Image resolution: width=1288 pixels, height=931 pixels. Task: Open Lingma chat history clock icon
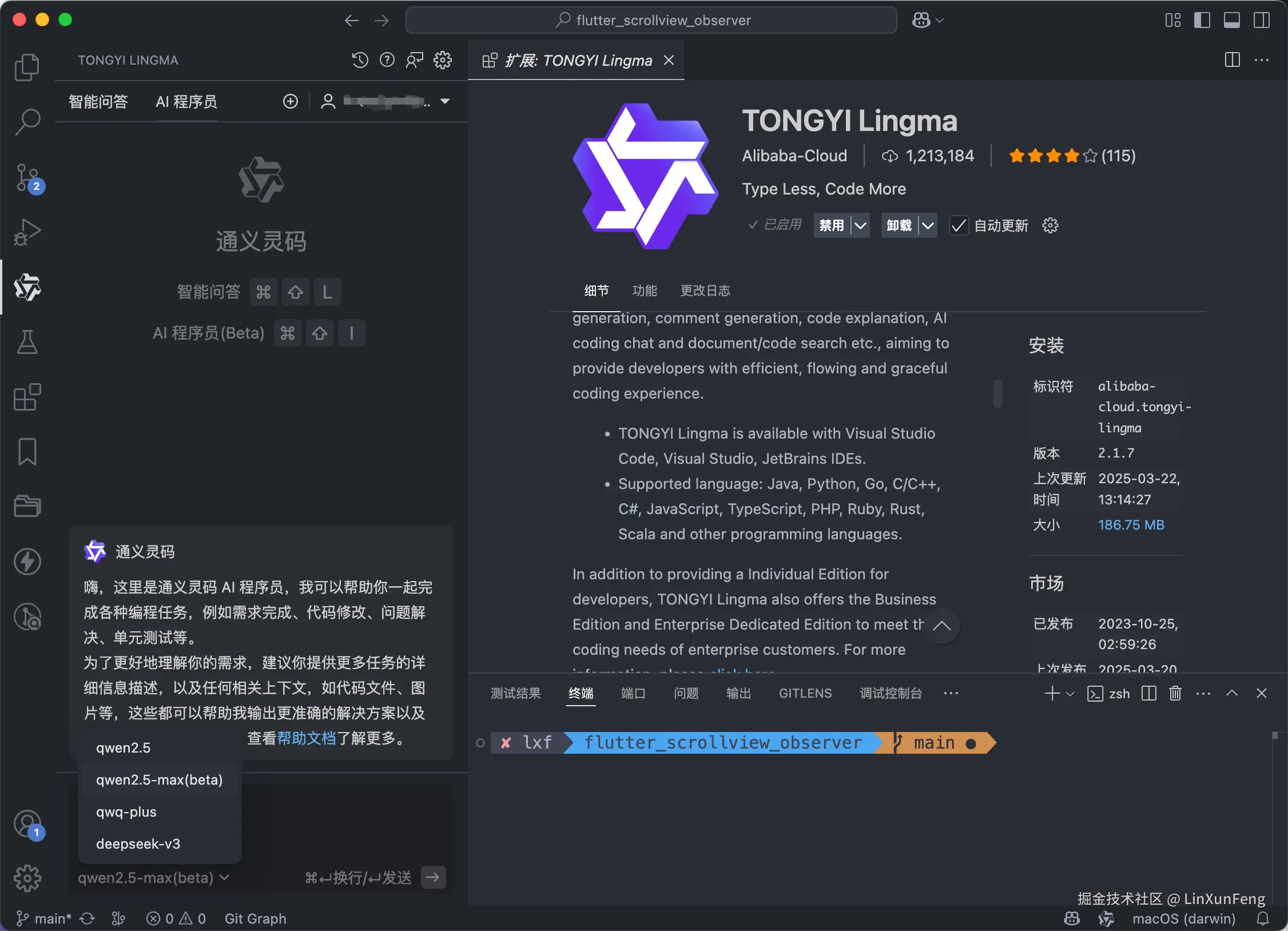(x=360, y=60)
